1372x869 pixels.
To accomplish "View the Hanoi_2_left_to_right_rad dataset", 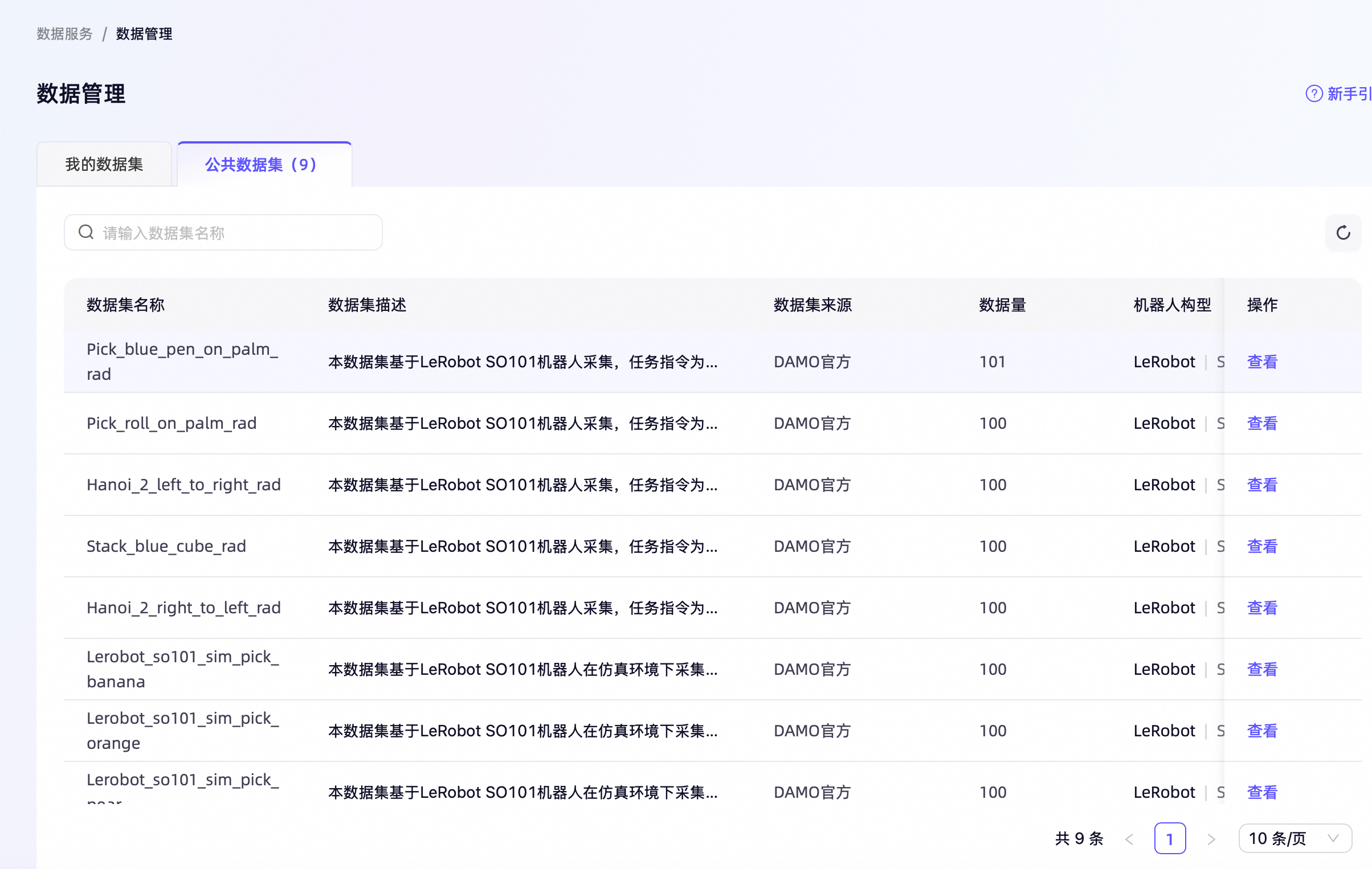I will pyautogui.click(x=1262, y=485).
